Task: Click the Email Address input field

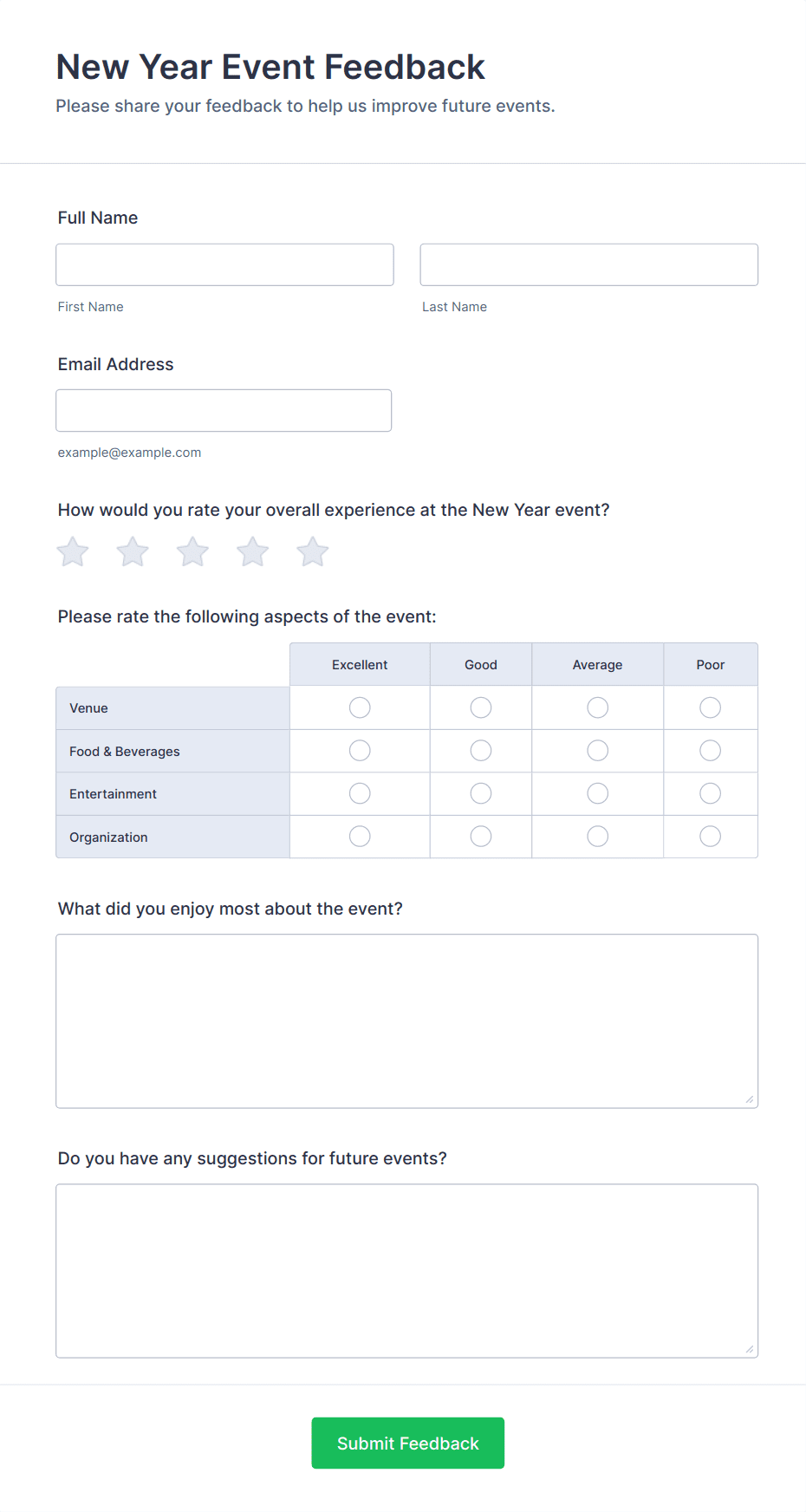Action: click(223, 410)
